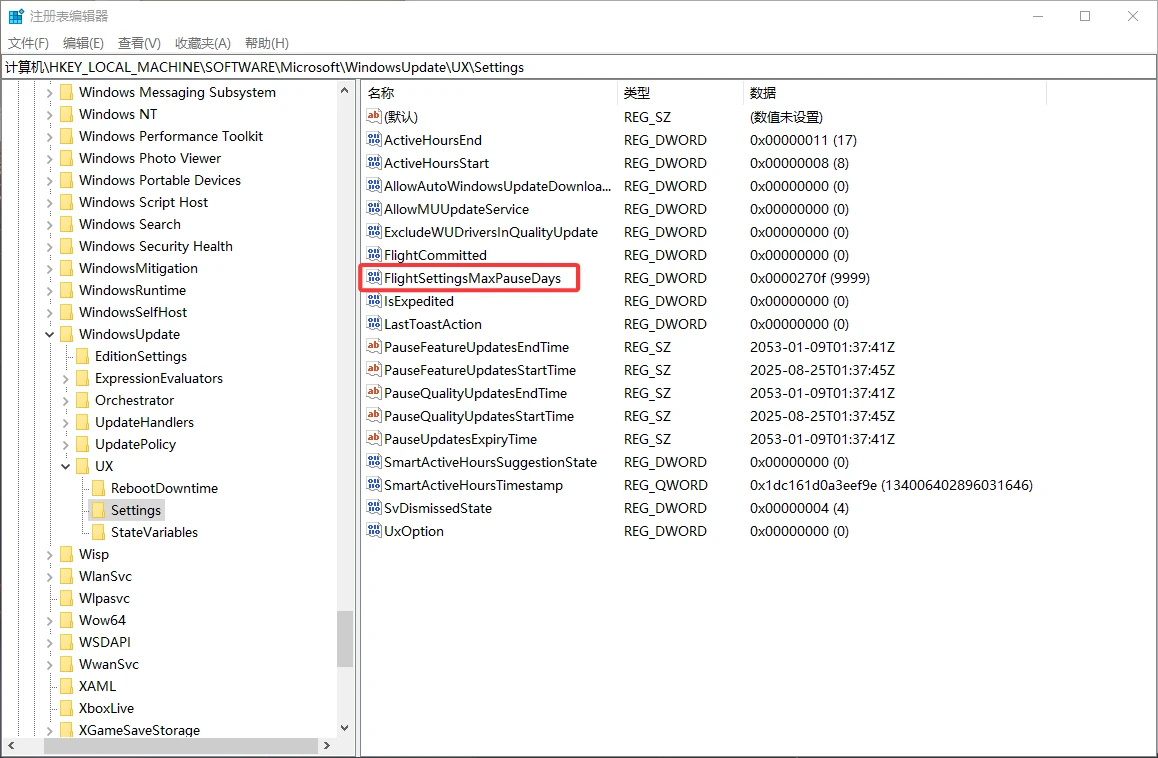Screen dimensions: 1158x758
Task: Expand the Wisp tree node
Action: click(x=49, y=554)
